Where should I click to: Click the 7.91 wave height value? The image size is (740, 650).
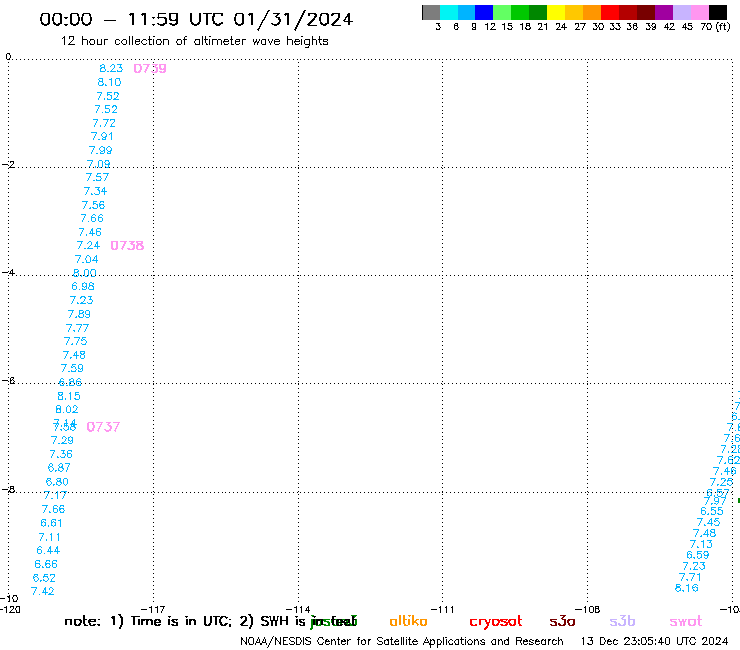click(x=102, y=136)
